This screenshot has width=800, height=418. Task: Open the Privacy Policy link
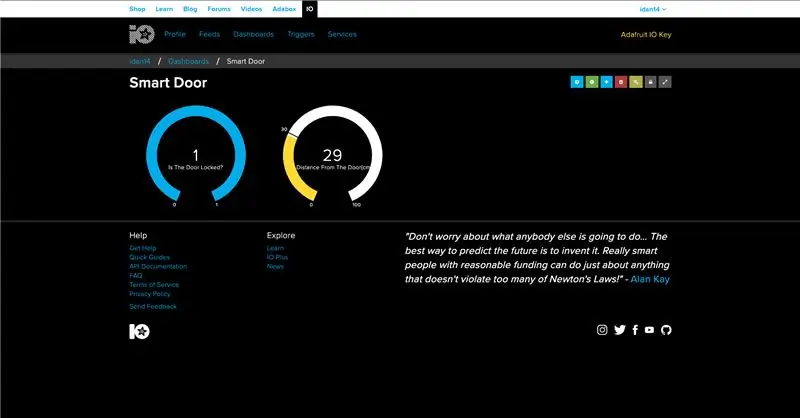[150, 294]
